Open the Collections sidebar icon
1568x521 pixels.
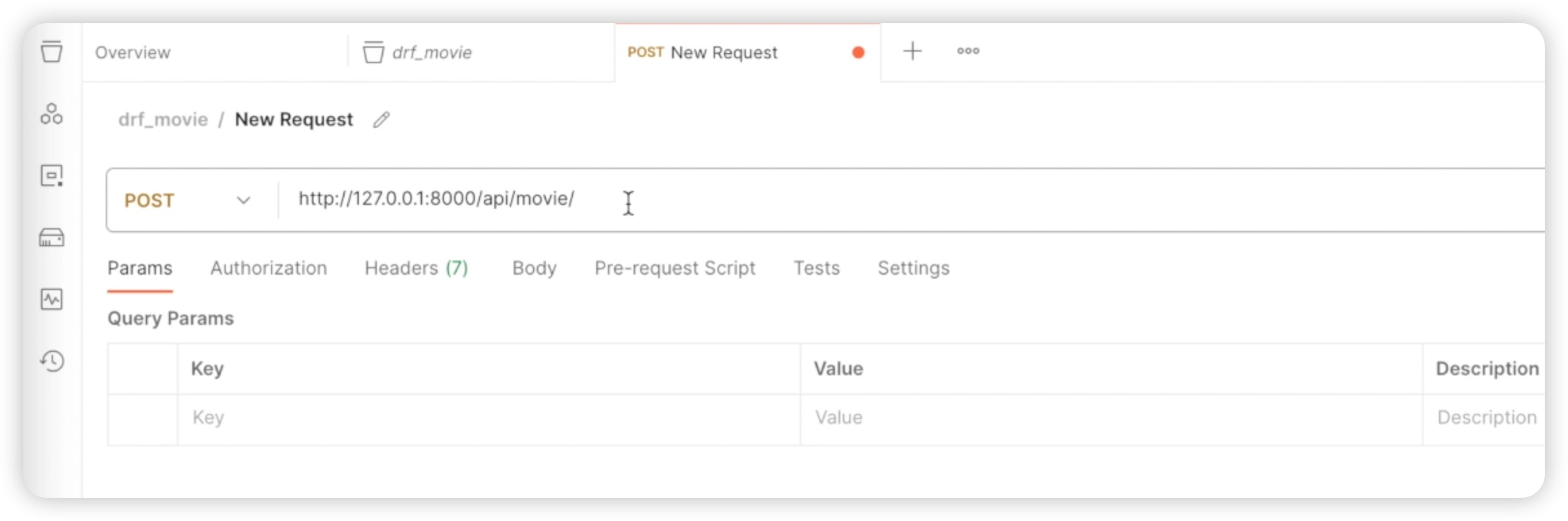click(52, 52)
